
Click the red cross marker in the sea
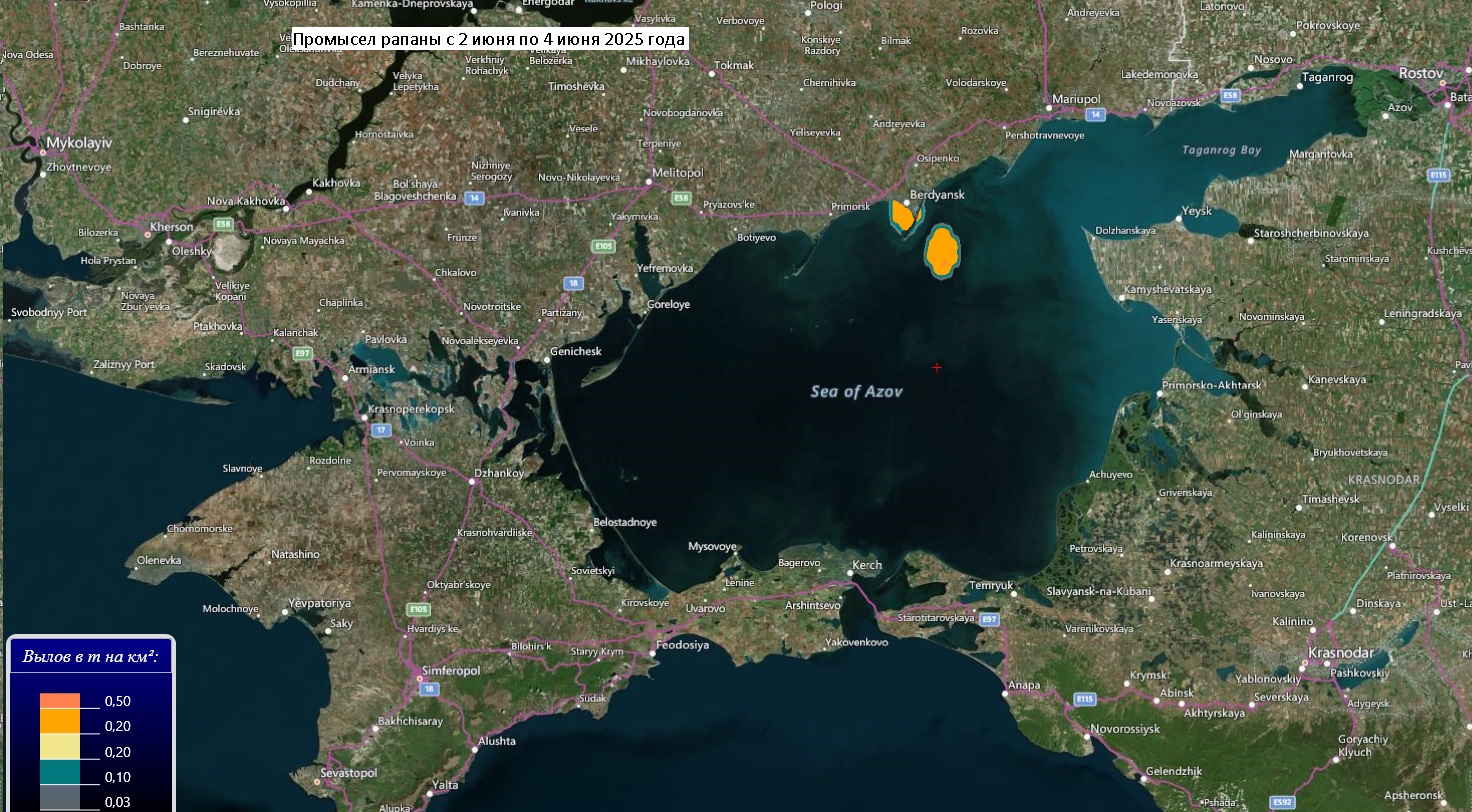pos(937,368)
